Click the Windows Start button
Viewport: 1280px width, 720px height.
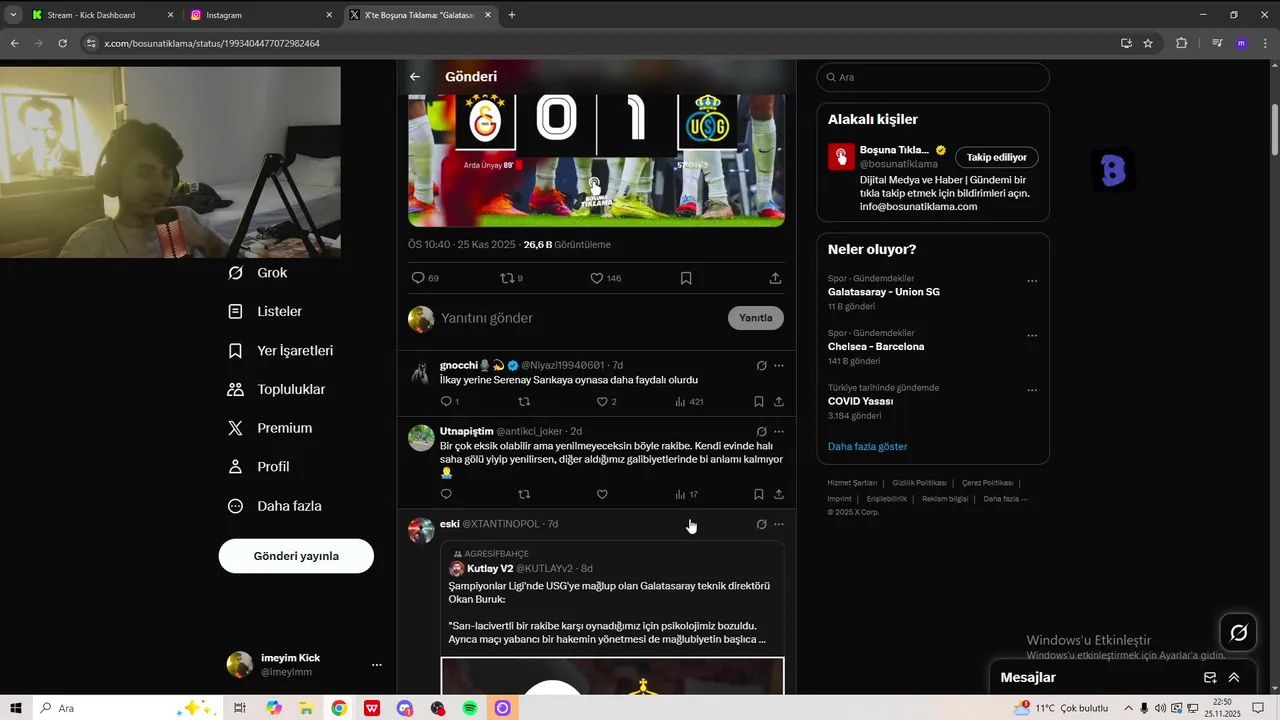click(x=16, y=708)
